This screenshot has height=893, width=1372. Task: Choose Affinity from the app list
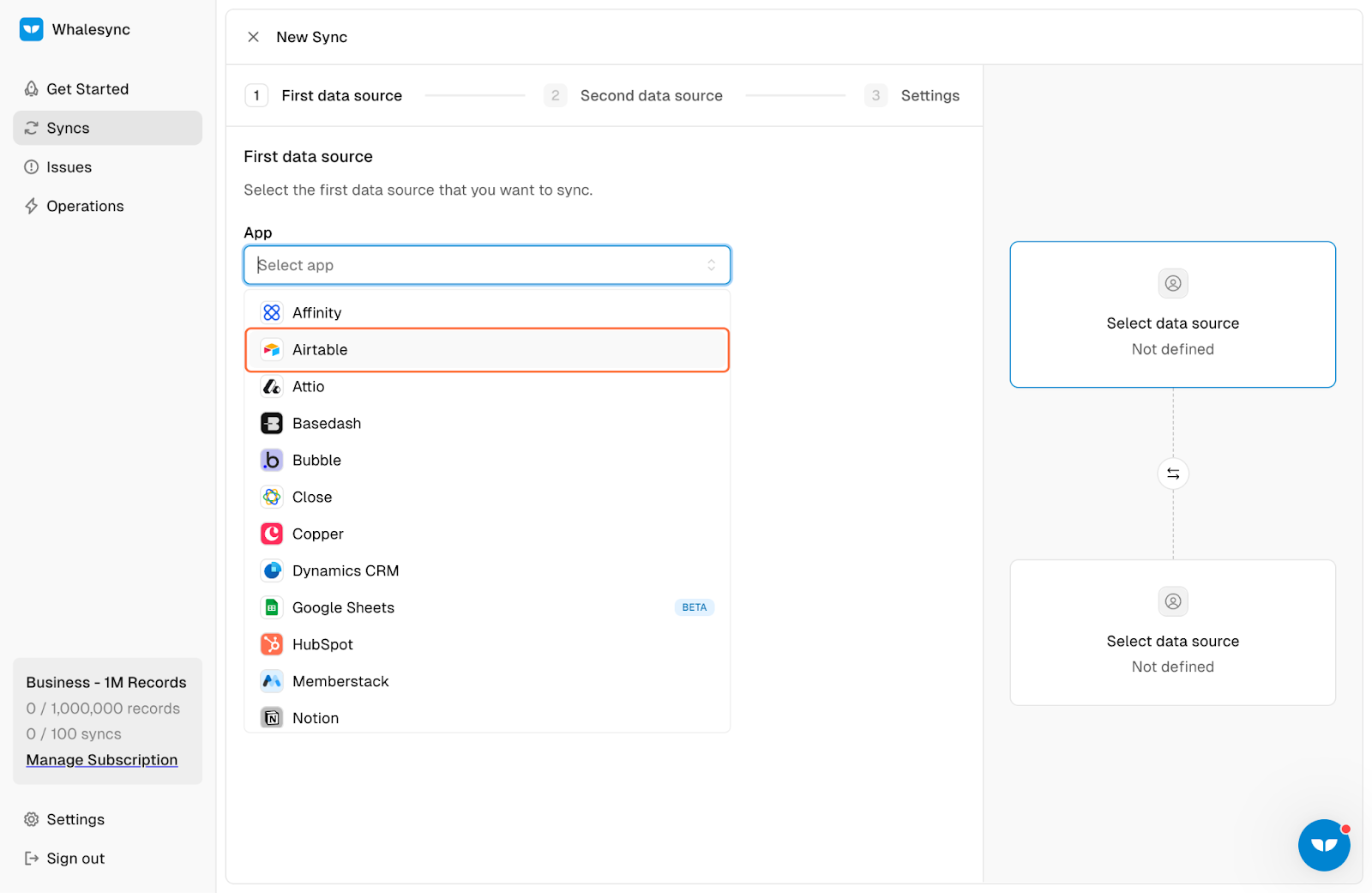point(487,313)
